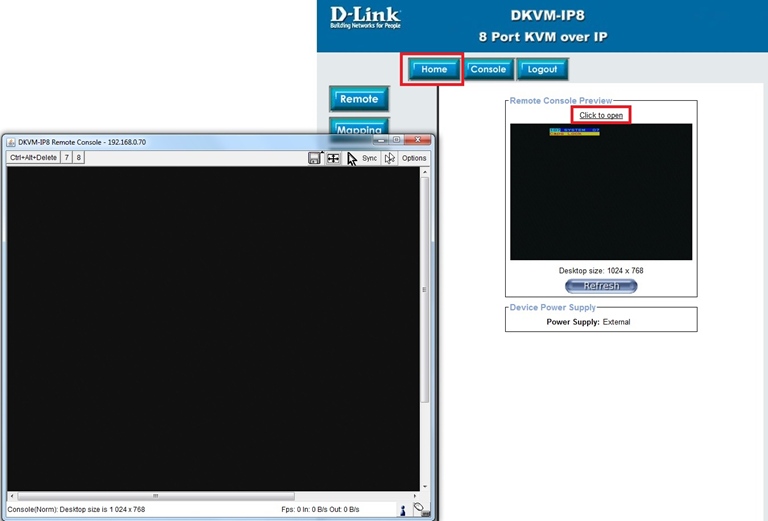
Task: Click the floppy disk drive redirection icon
Action: (x=314, y=158)
